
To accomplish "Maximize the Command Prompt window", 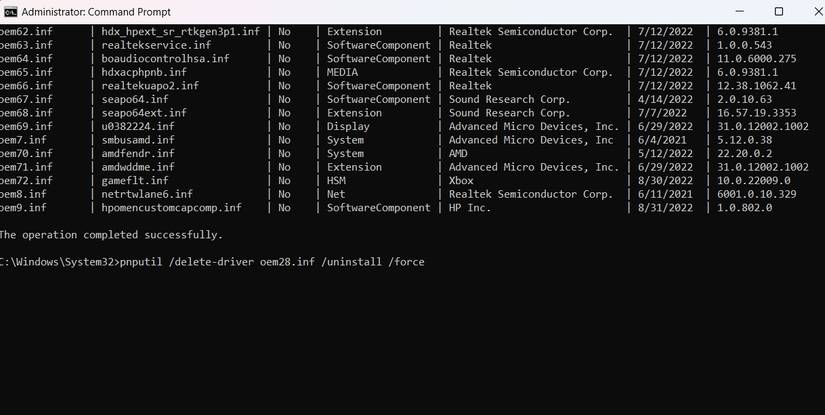I will (x=779, y=12).
